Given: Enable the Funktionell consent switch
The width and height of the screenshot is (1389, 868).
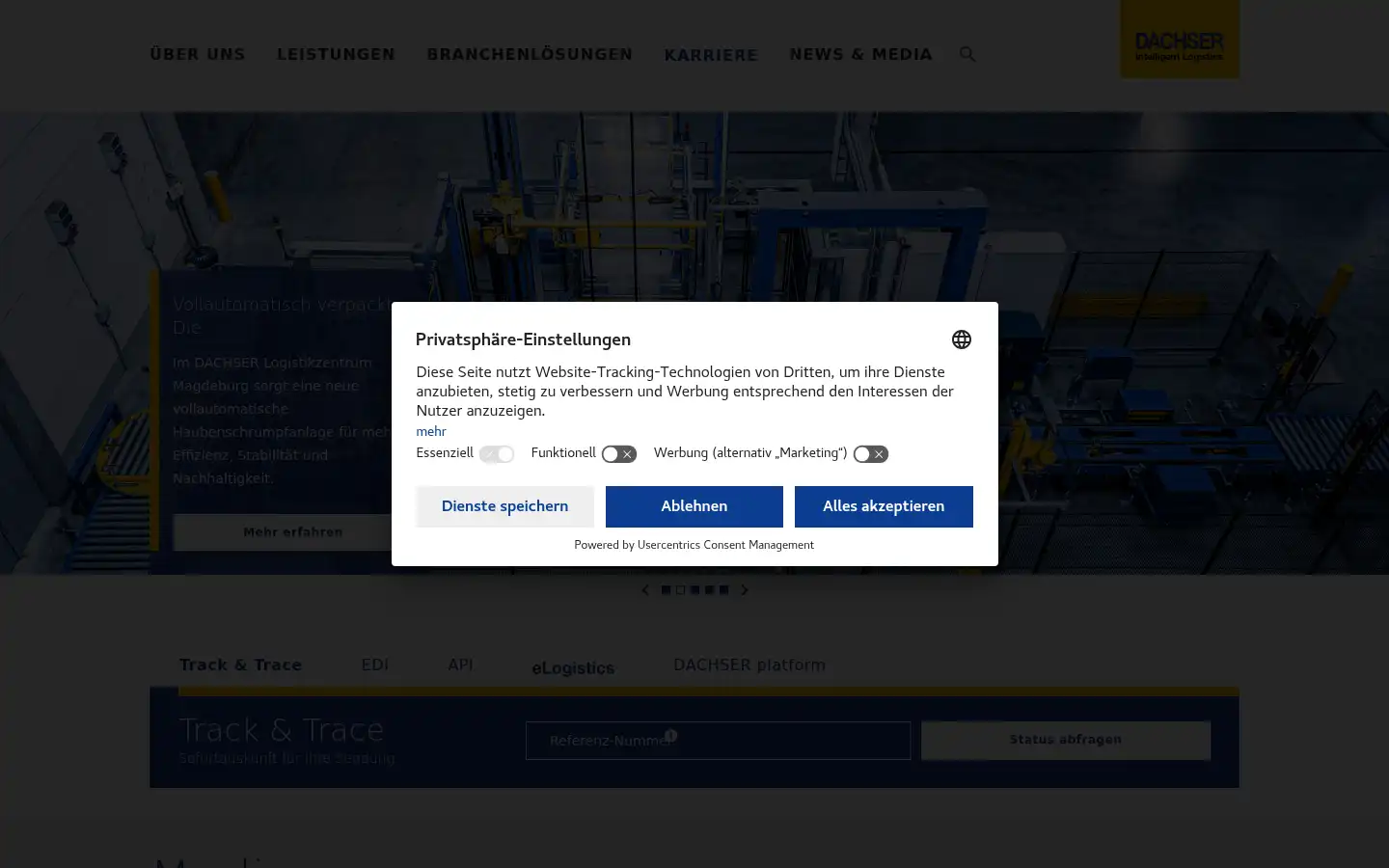Looking at the screenshot, I should tap(619, 454).
